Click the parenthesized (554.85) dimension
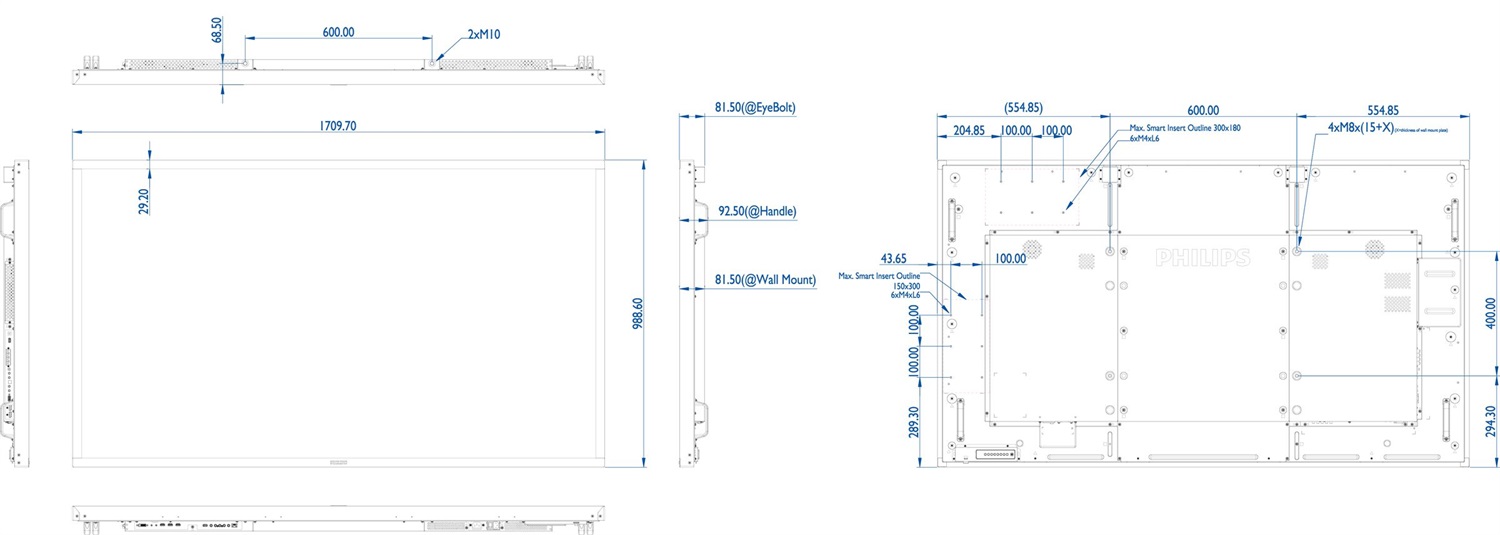This screenshot has height=535, width=1500. (1023, 109)
